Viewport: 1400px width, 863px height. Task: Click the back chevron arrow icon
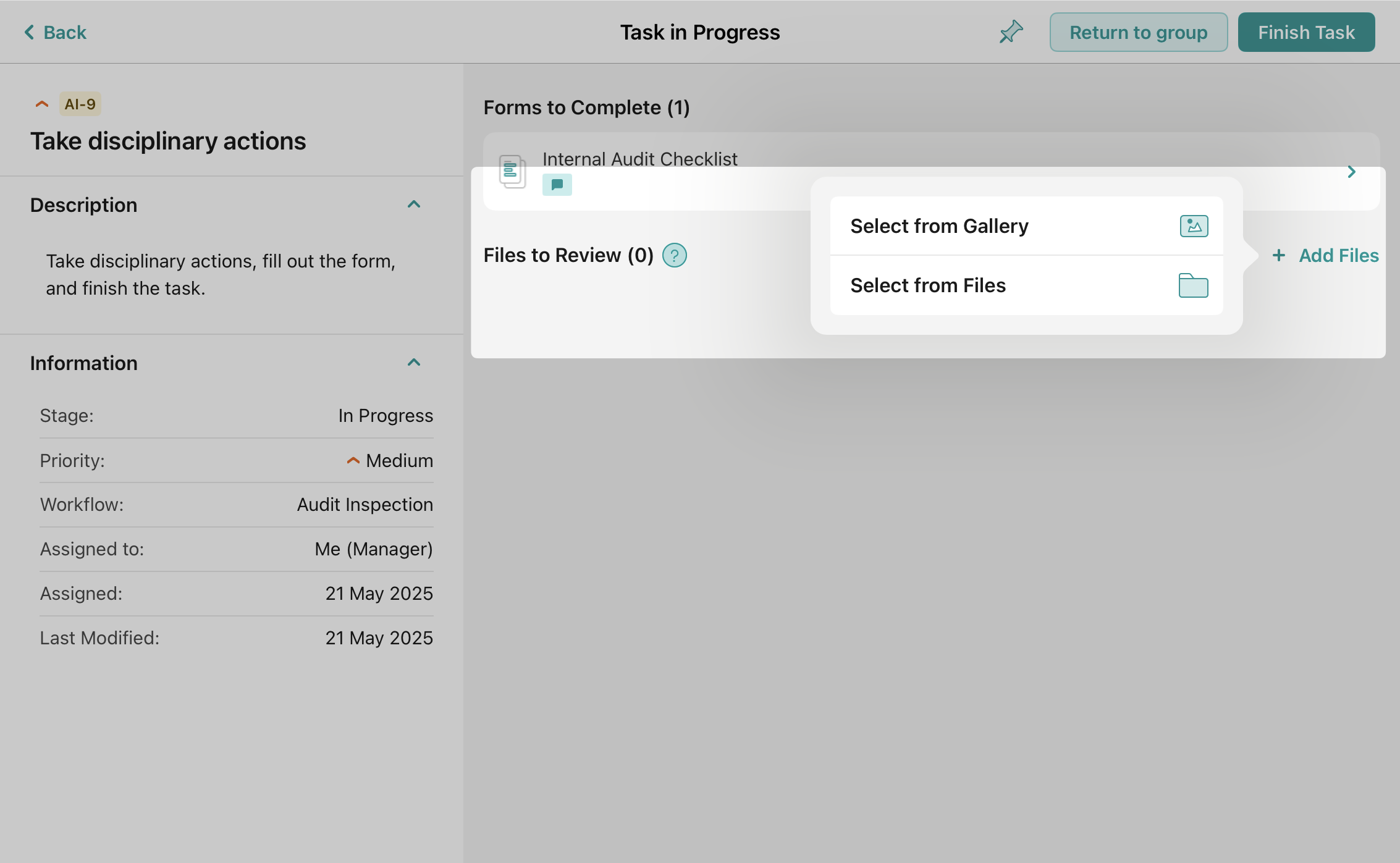29,32
